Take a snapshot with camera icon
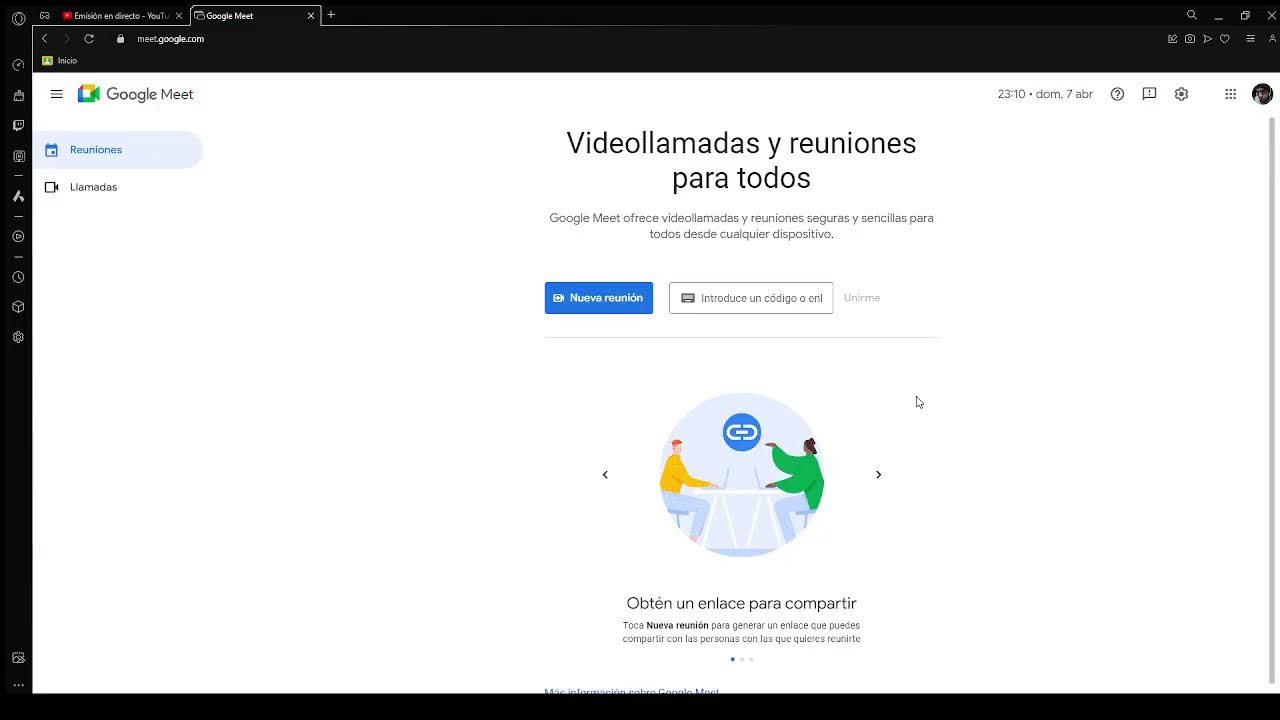This screenshot has width=1280, height=720. pos(1190,39)
